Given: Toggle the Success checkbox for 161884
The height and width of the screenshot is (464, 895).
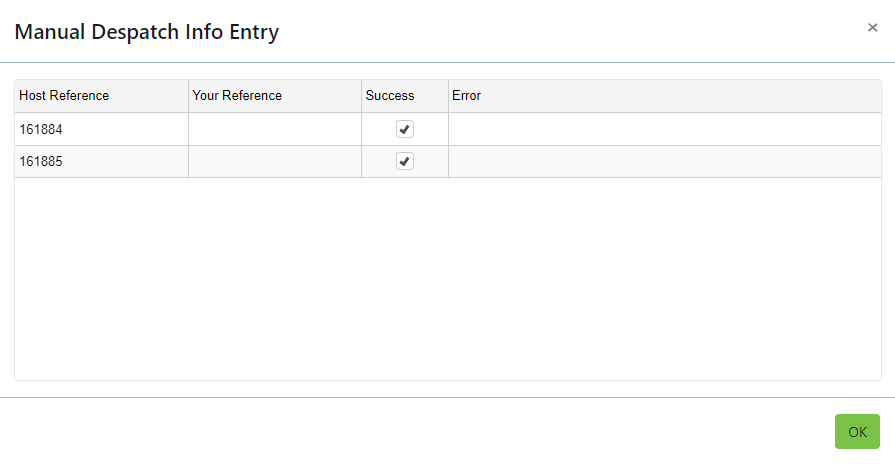Looking at the screenshot, I should point(405,129).
